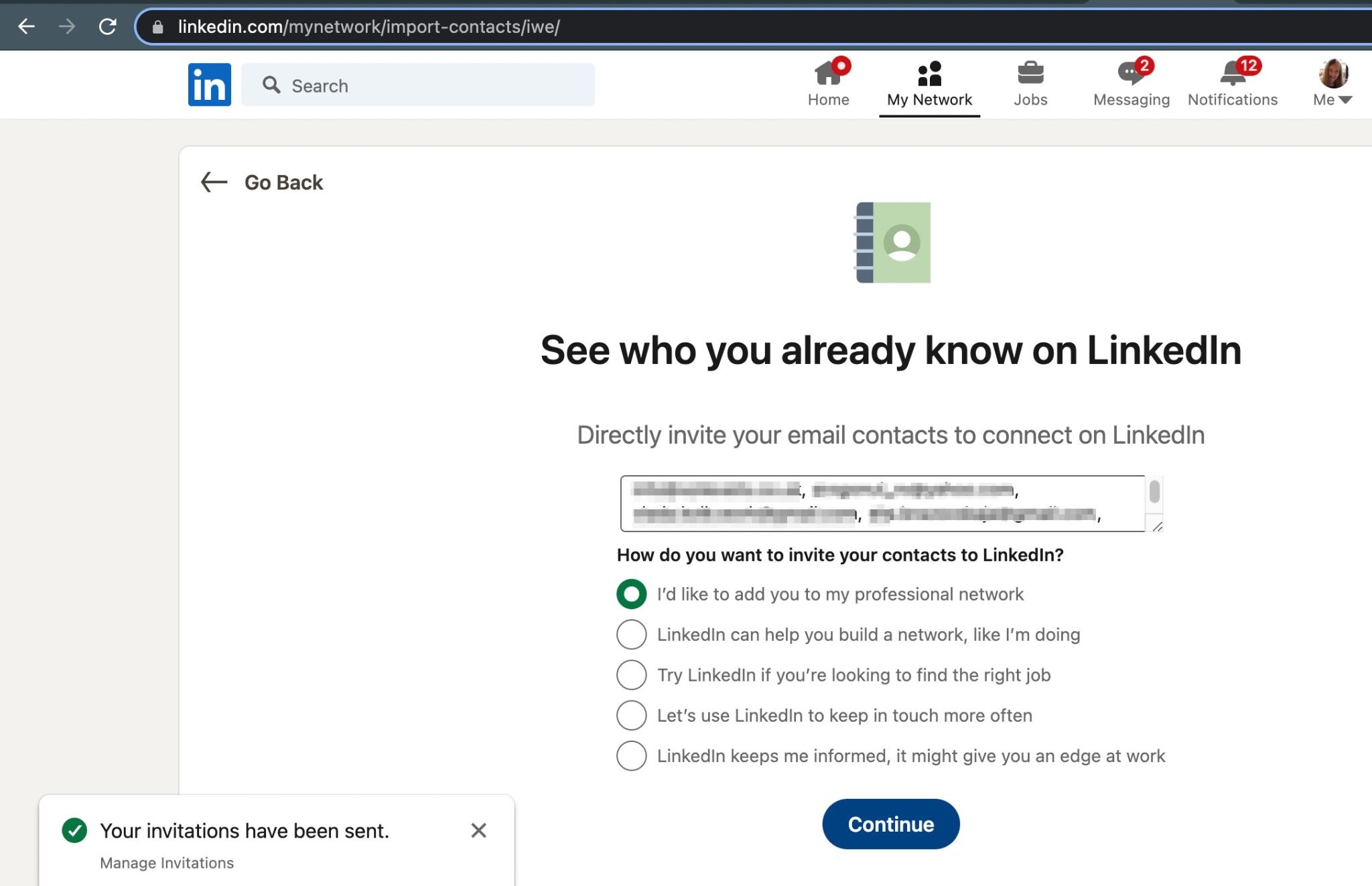Click the Go Back arrow icon
The image size is (1372, 886).
click(214, 182)
